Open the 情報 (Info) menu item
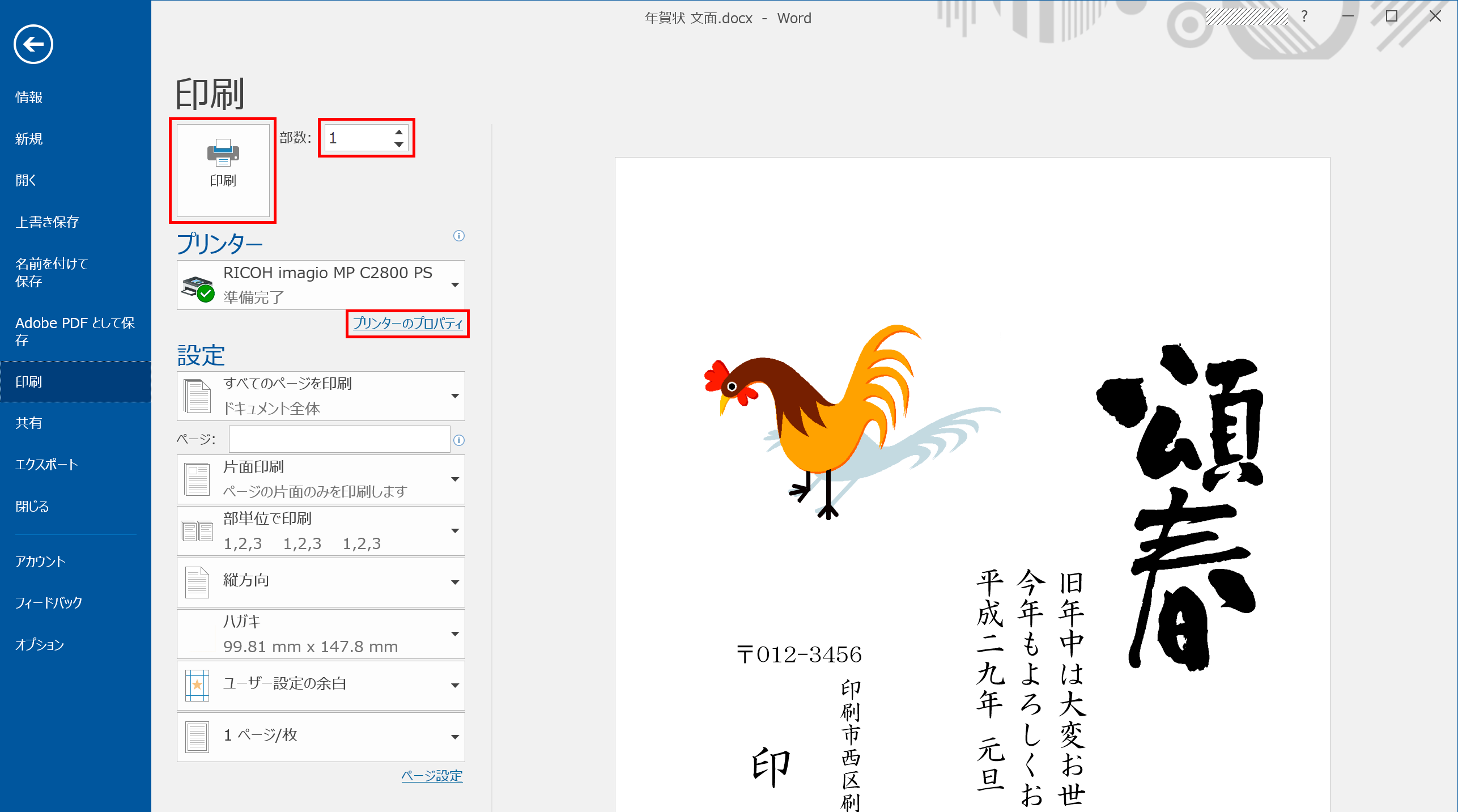1458x812 pixels. click(75, 97)
